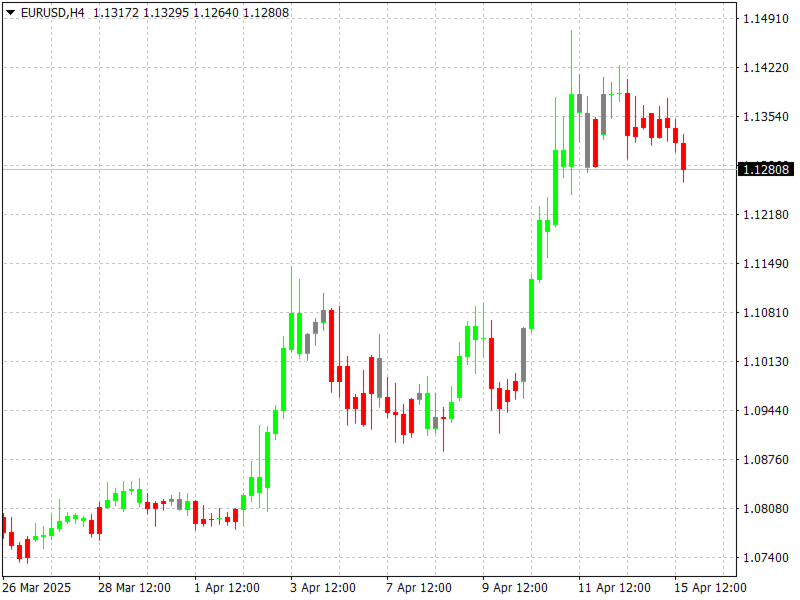This screenshot has height=600, width=800.
Task: Click the OHLC values 1.13172 1.13295 1.12640 1.12808
Action: (191, 12)
